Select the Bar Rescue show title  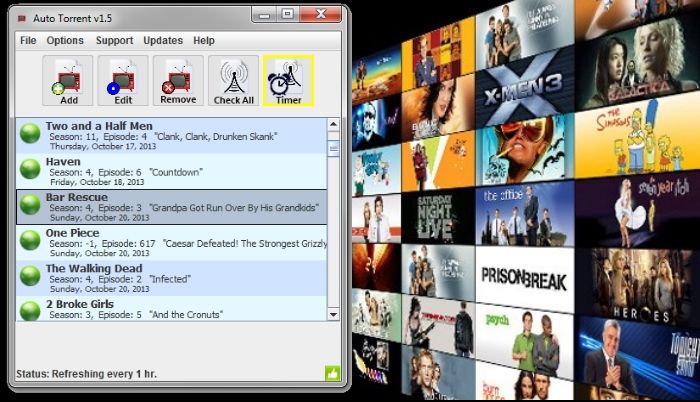(76, 197)
